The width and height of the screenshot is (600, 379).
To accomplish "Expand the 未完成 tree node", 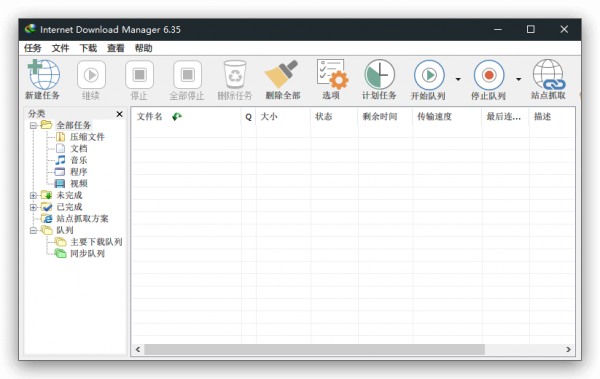I will coord(33,195).
